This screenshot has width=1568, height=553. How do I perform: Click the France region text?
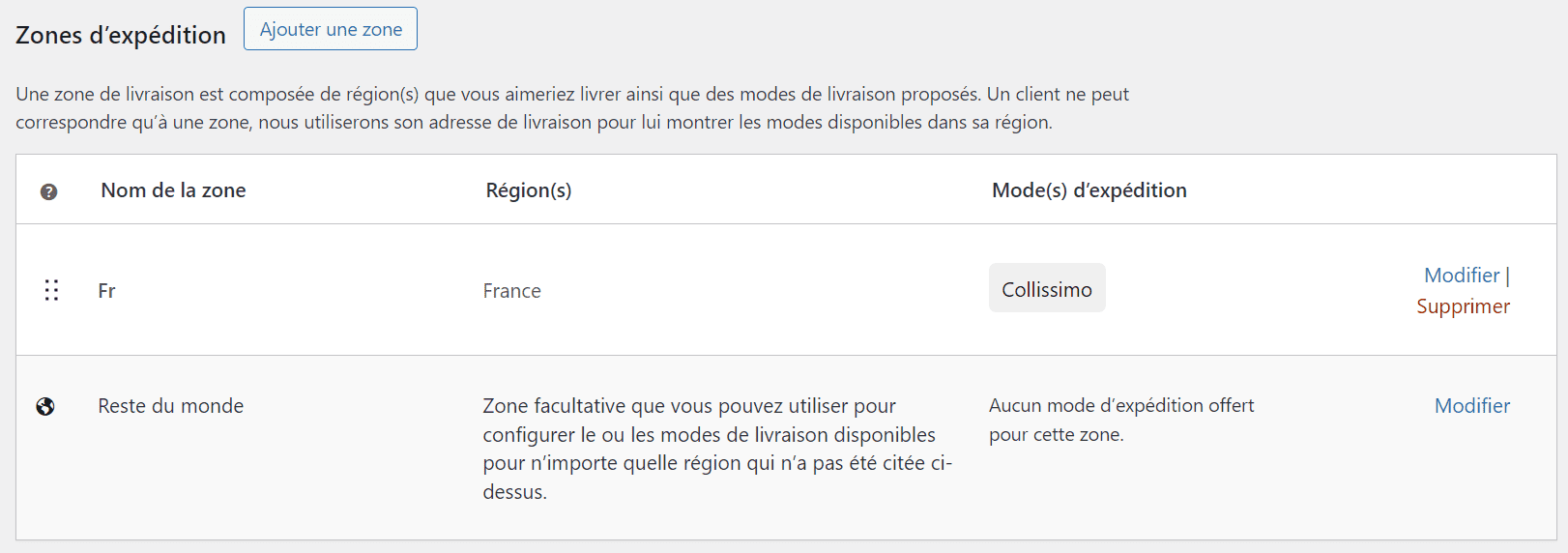coord(511,291)
